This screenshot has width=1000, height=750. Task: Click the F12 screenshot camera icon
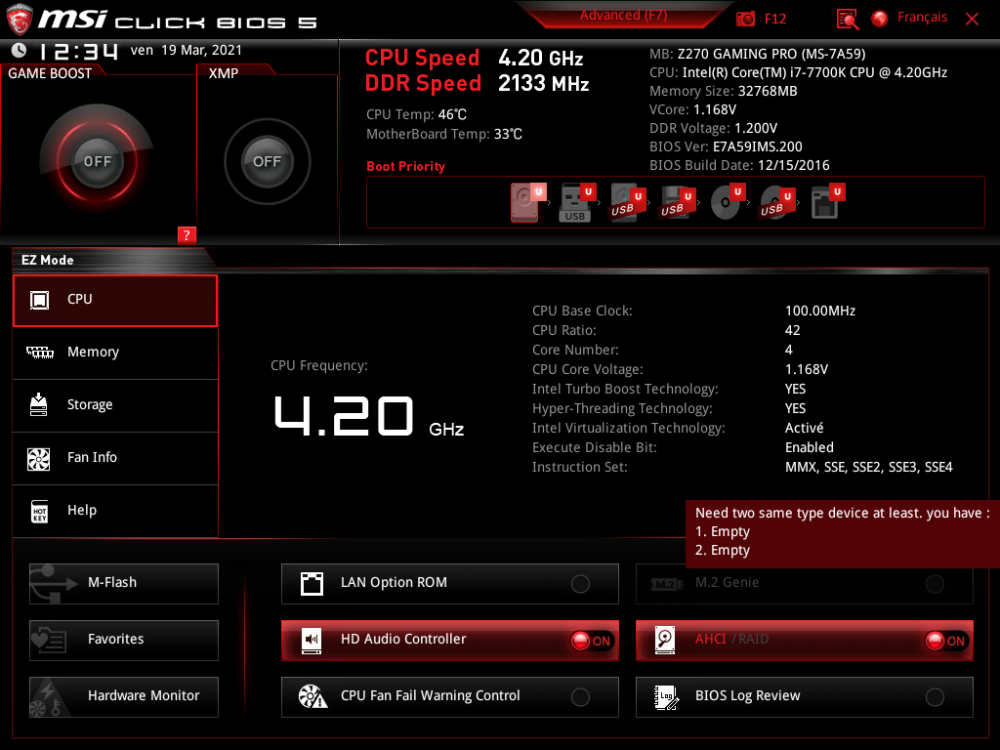(746, 19)
